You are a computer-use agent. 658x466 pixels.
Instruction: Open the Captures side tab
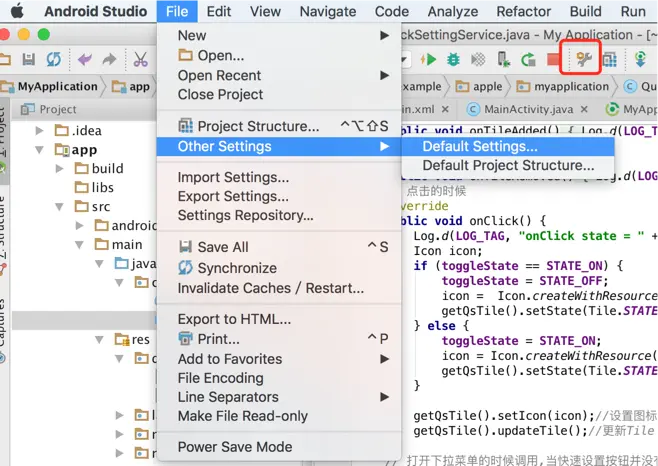(x=3, y=323)
